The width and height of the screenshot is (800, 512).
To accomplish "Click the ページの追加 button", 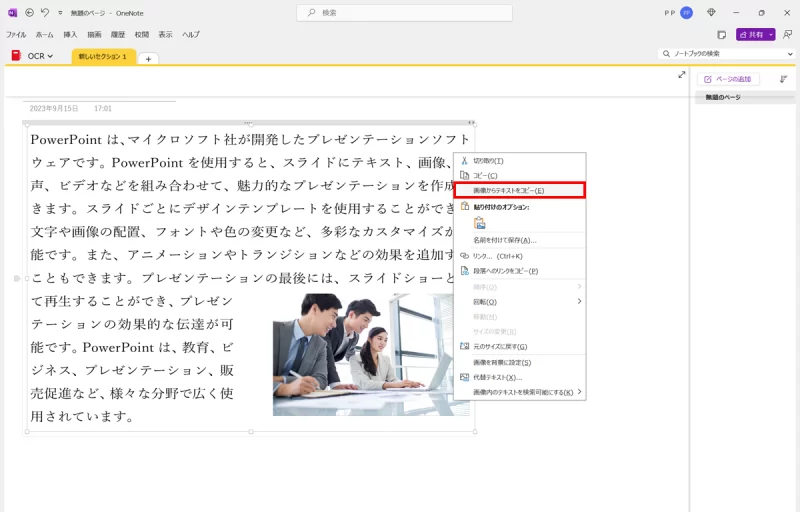I will coord(728,79).
